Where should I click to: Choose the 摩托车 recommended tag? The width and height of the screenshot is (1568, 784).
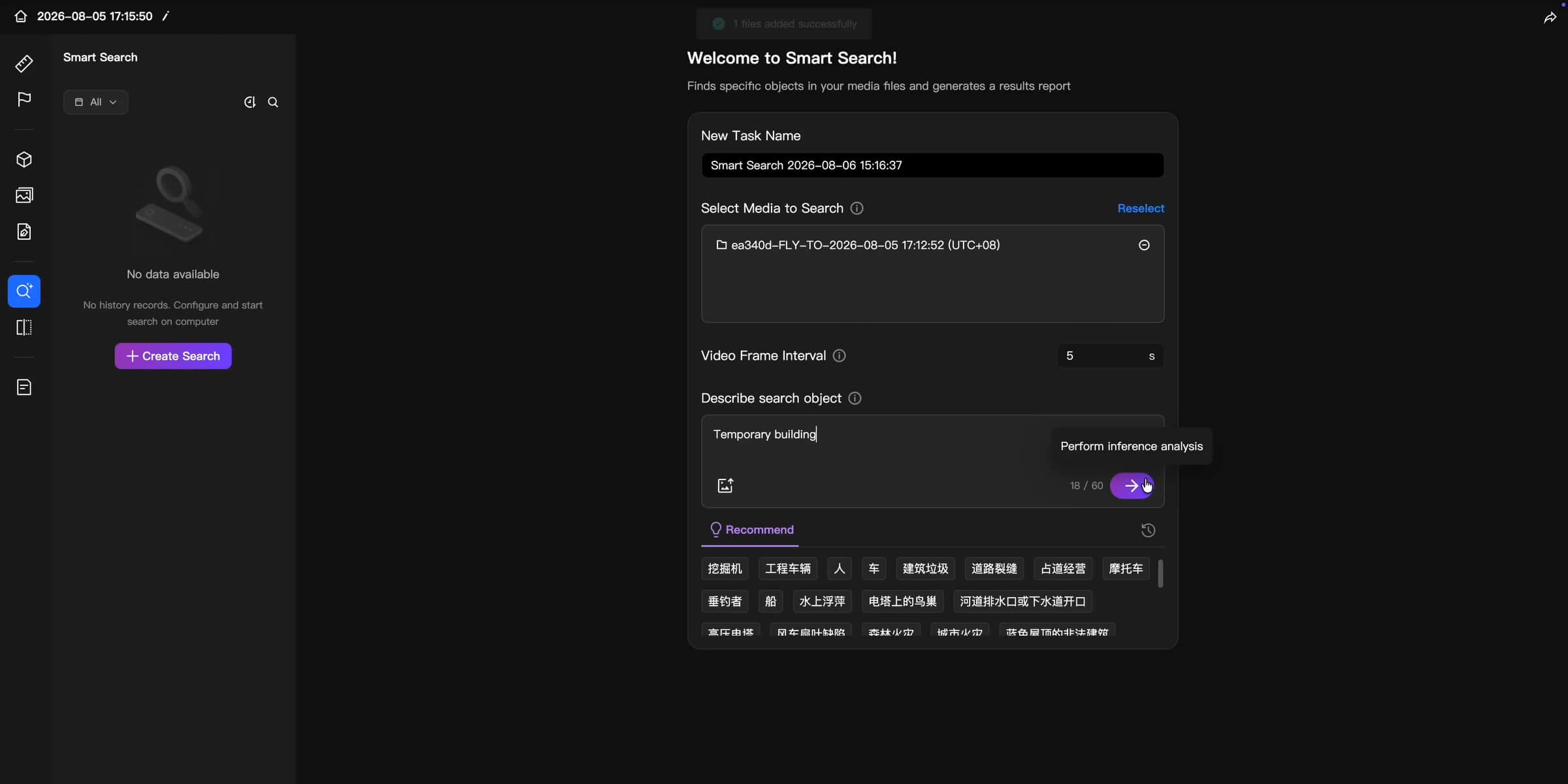pos(1126,568)
